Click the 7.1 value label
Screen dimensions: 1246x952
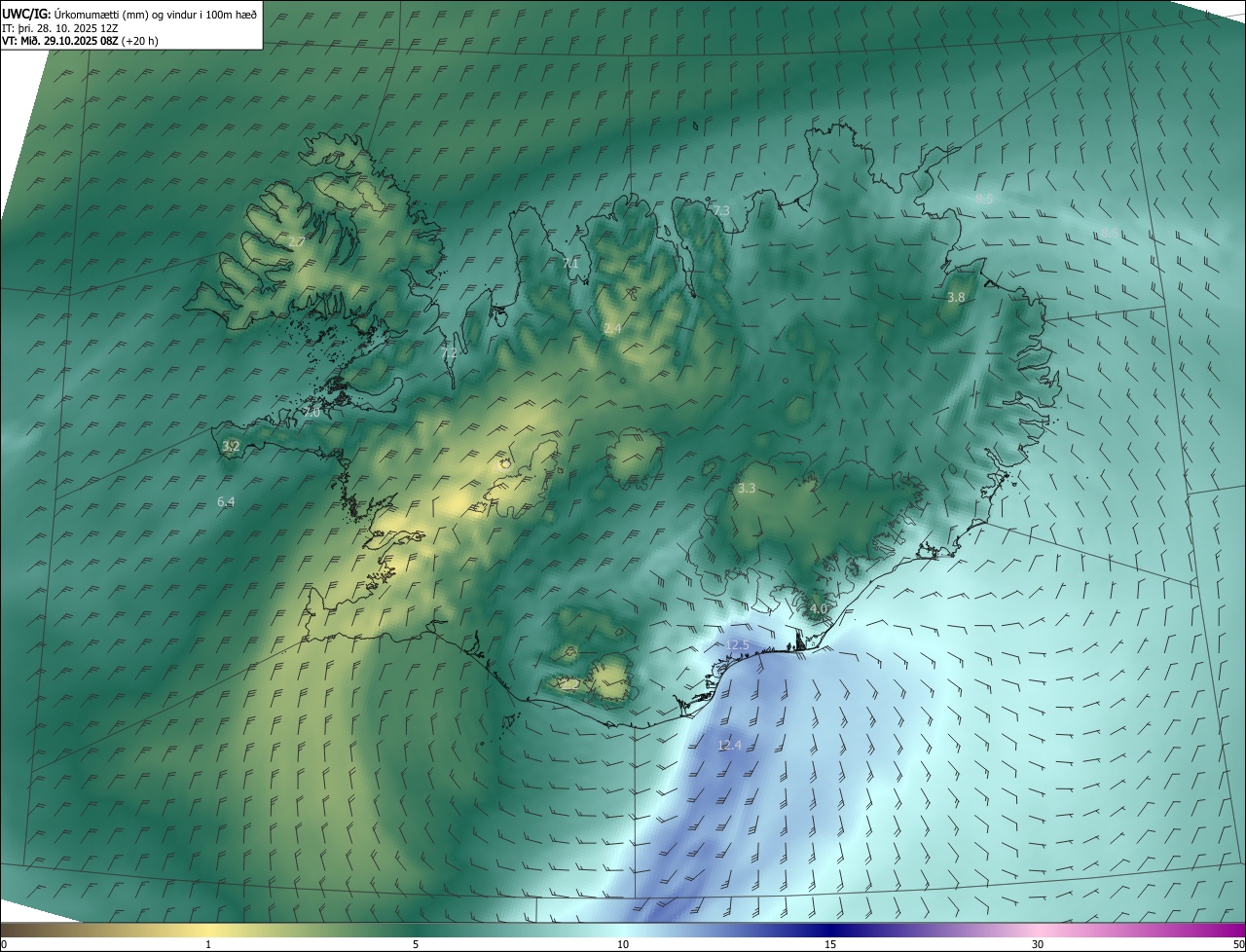(x=570, y=263)
